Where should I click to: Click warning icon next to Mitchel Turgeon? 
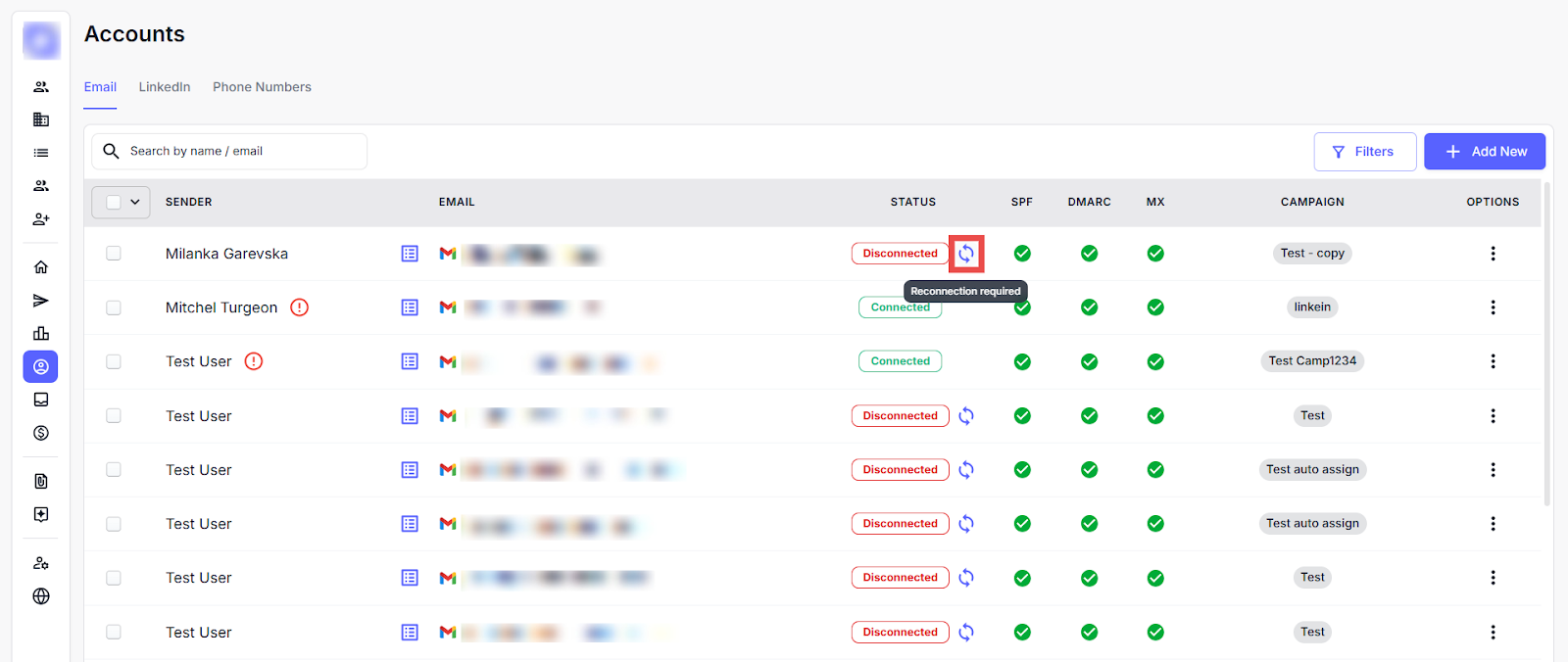300,307
